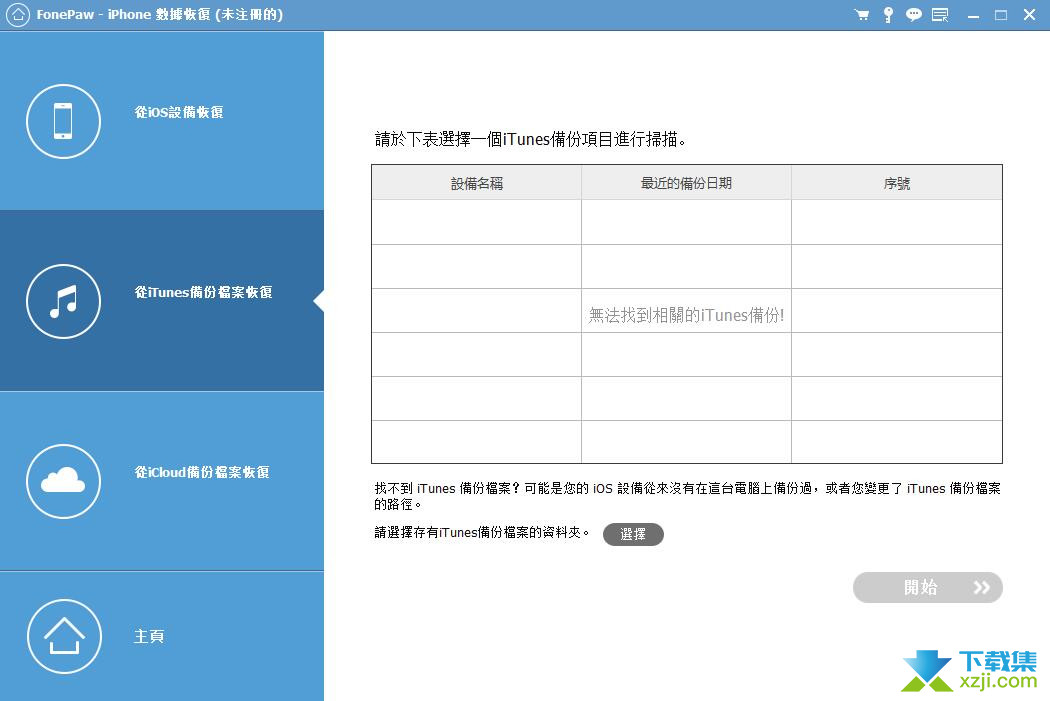Sort by 最近的備份日期 column header
Screen dimensions: 1050x701
686,183
